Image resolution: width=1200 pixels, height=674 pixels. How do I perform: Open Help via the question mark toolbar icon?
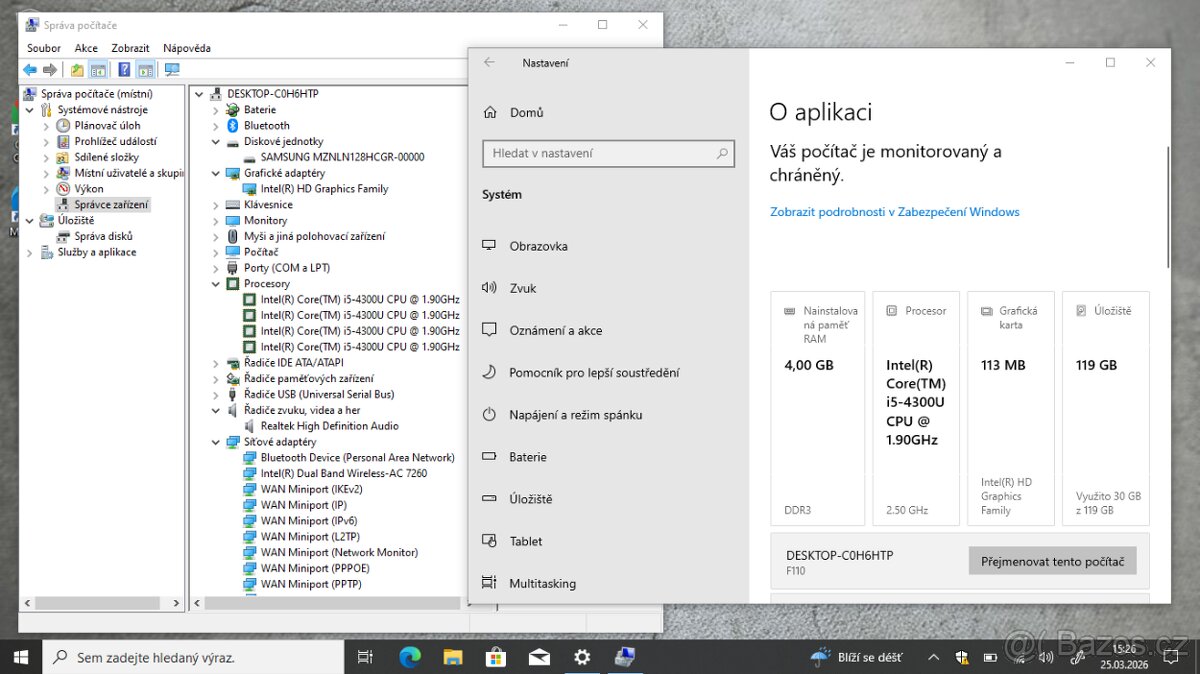point(124,69)
